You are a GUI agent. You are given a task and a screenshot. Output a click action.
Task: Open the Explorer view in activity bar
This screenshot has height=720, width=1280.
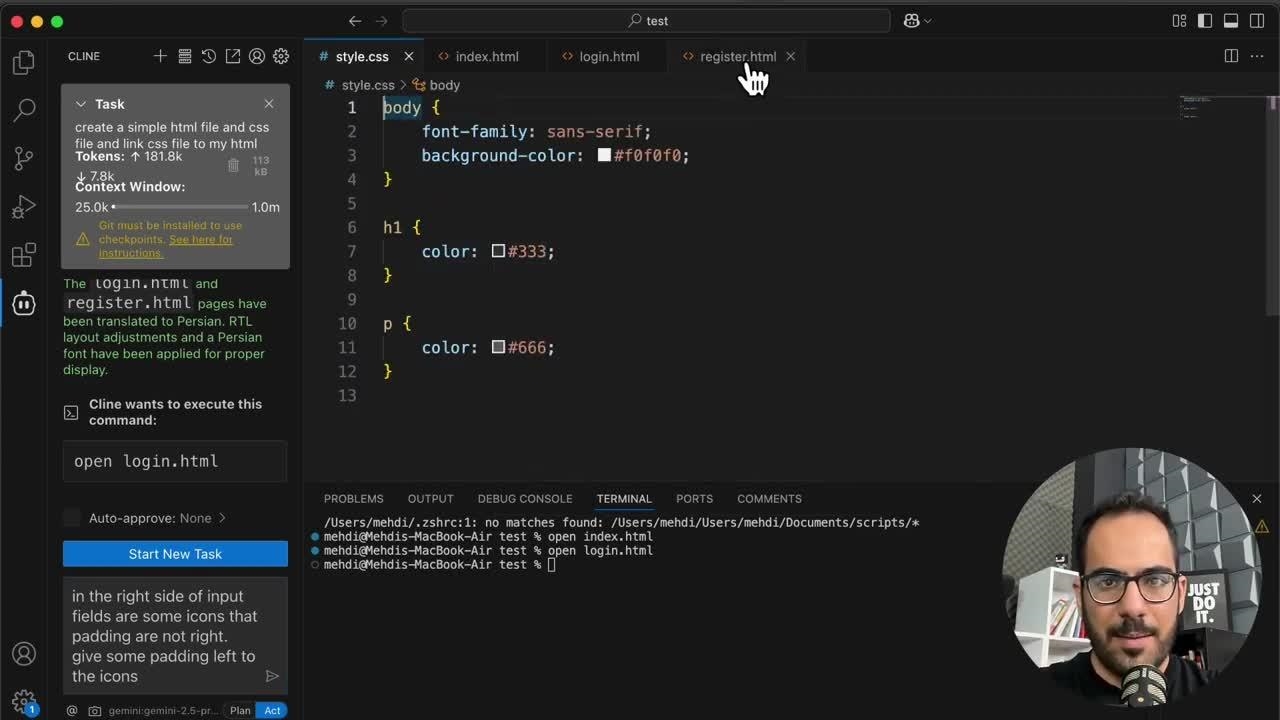coord(24,63)
